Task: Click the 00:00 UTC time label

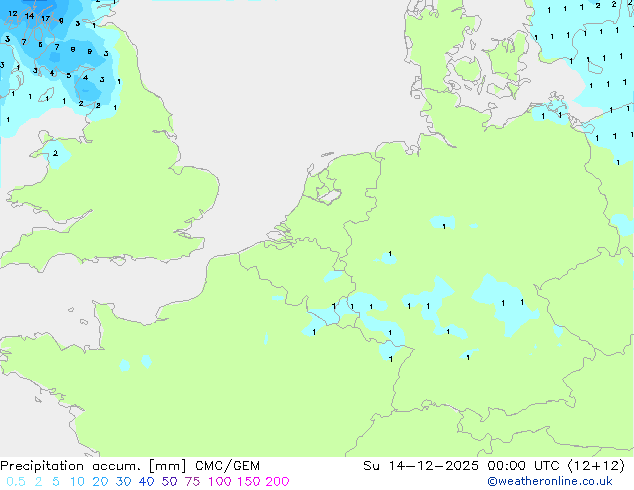Action: (x=523, y=466)
